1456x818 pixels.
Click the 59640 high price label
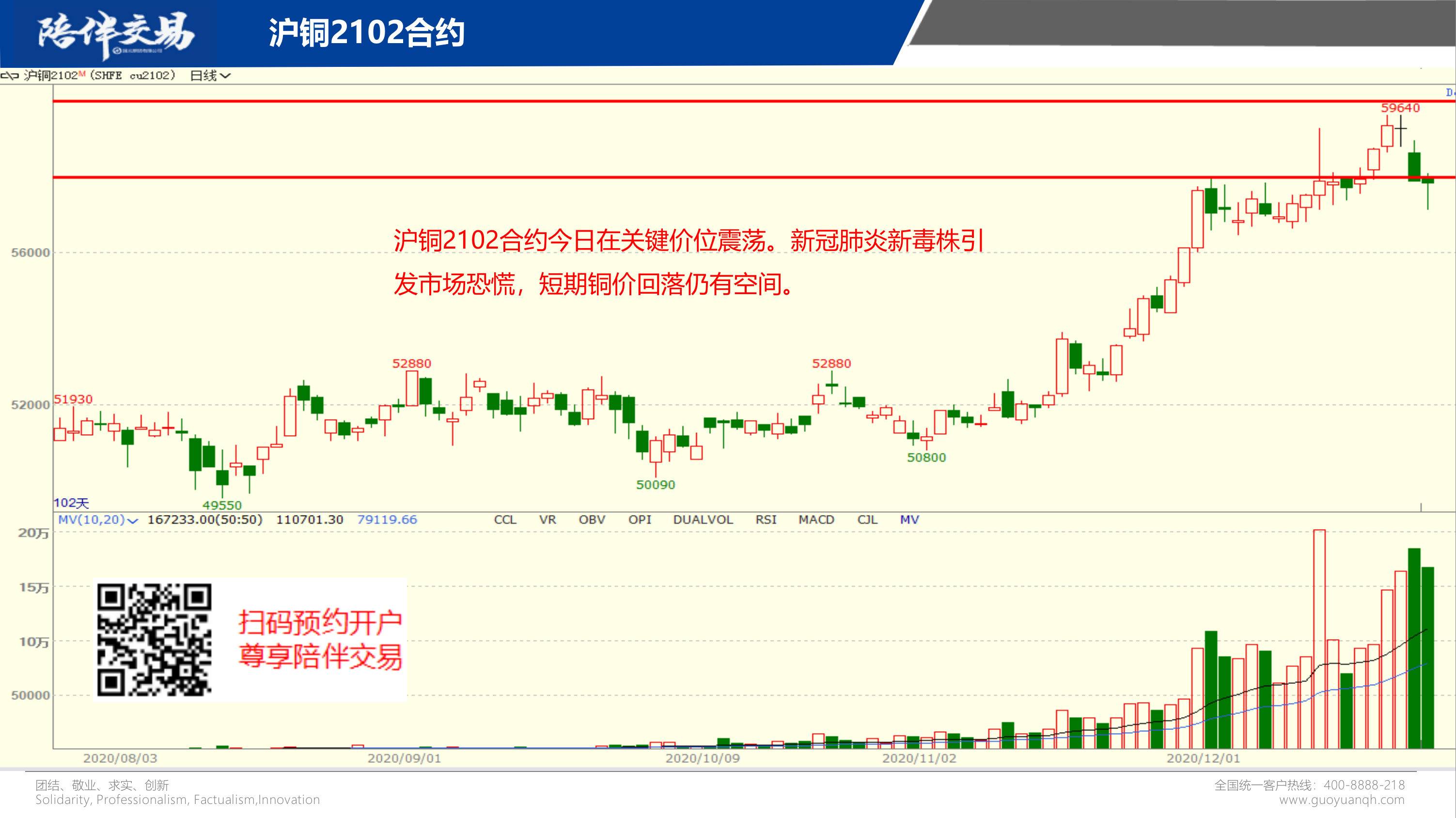point(1400,108)
